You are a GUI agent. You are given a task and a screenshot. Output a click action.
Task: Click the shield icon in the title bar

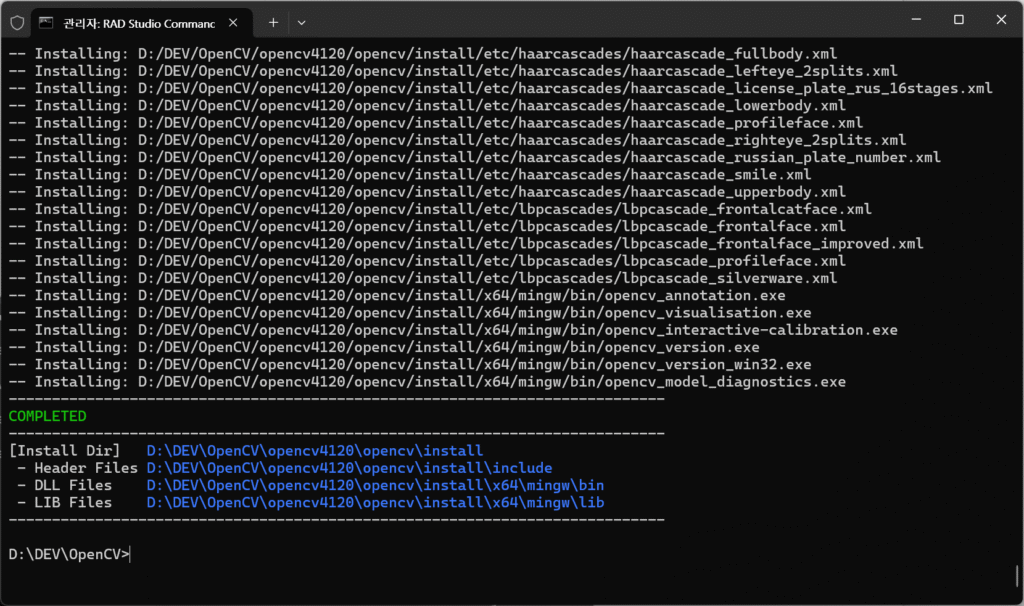point(17,23)
